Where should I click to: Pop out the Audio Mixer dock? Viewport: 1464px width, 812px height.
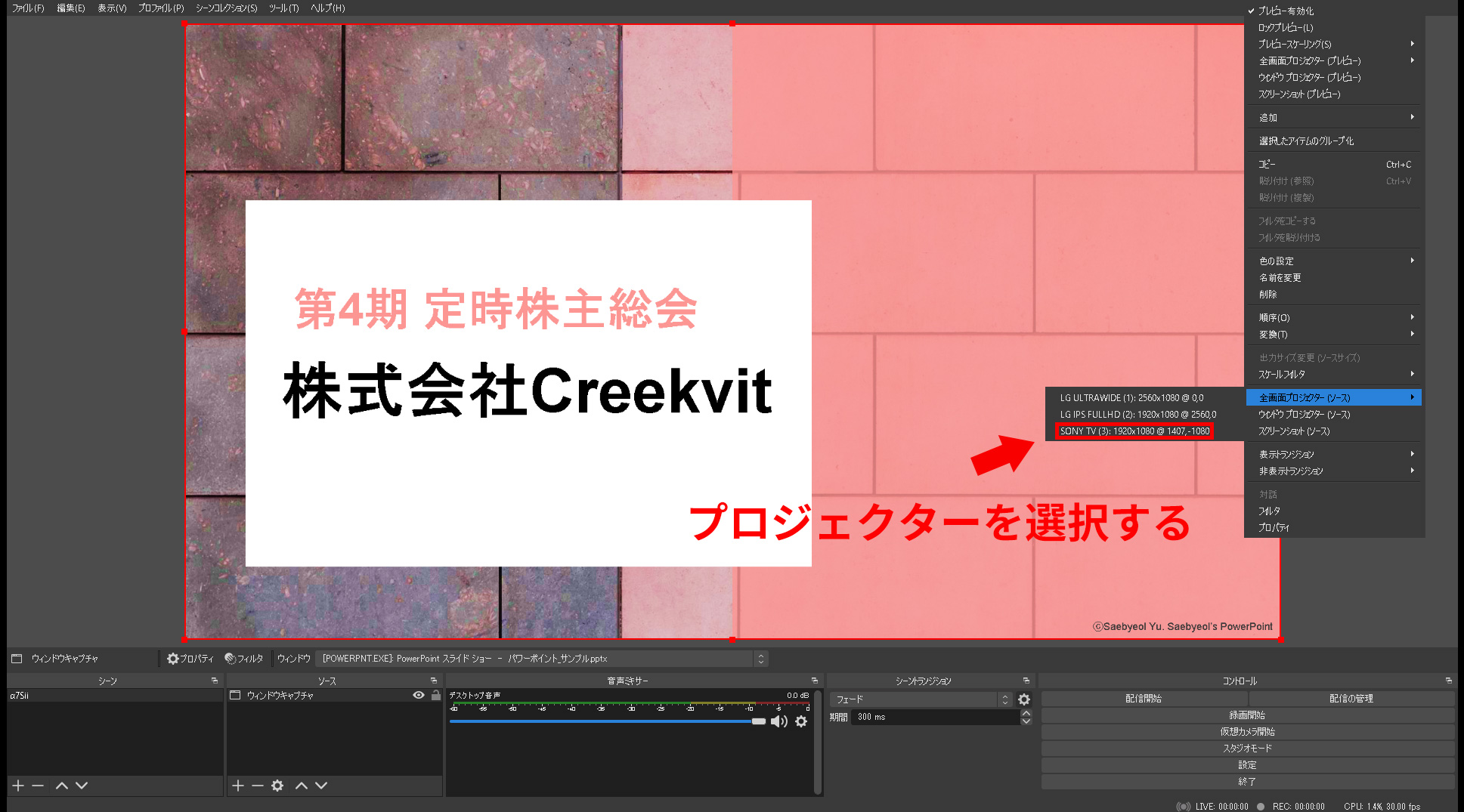pyautogui.click(x=815, y=681)
